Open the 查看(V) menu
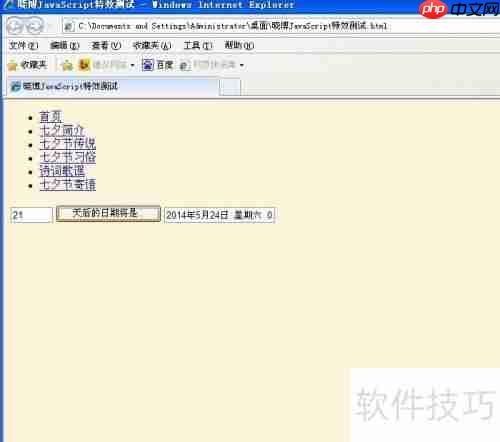The height and width of the screenshot is (442, 500). pyautogui.click(x=106, y=45)
